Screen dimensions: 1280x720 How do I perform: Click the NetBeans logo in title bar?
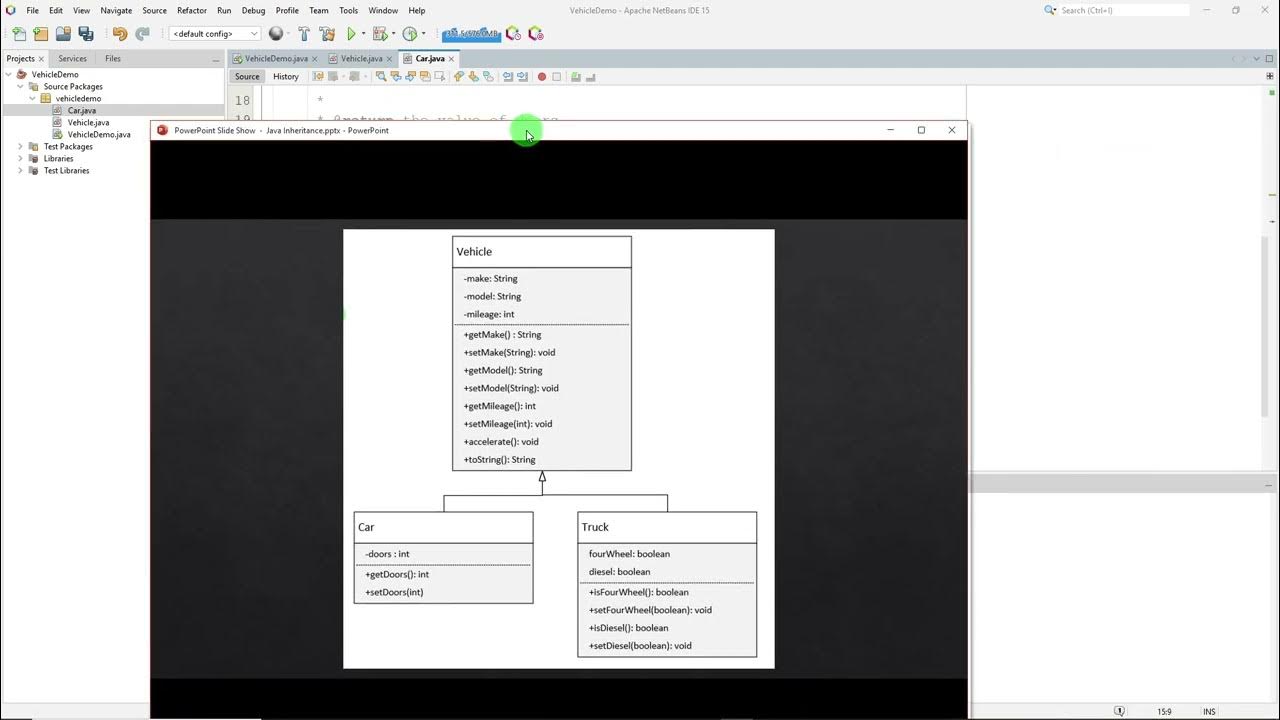click(x=11, y=10)
